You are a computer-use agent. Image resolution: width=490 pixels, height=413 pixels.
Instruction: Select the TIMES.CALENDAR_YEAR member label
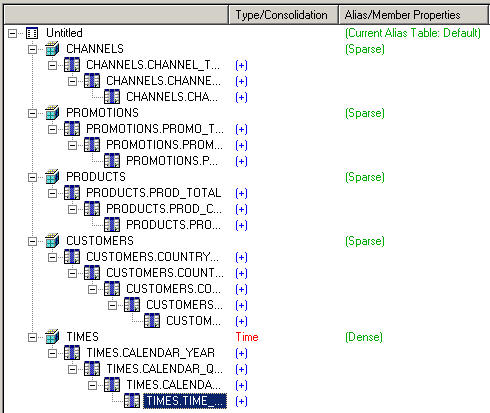click(151, 353)
